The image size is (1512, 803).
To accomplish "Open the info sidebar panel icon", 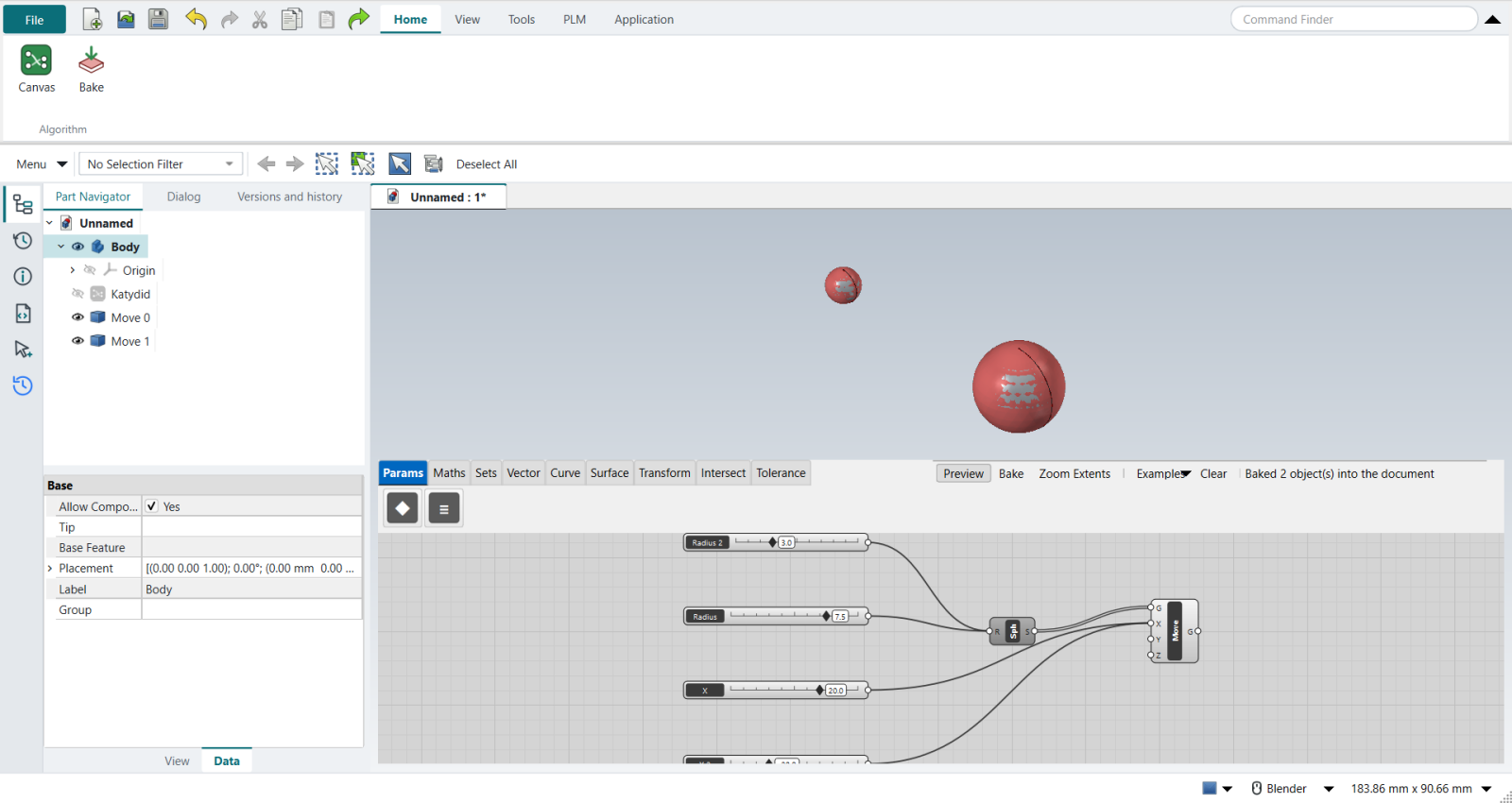I will point(23,276).
